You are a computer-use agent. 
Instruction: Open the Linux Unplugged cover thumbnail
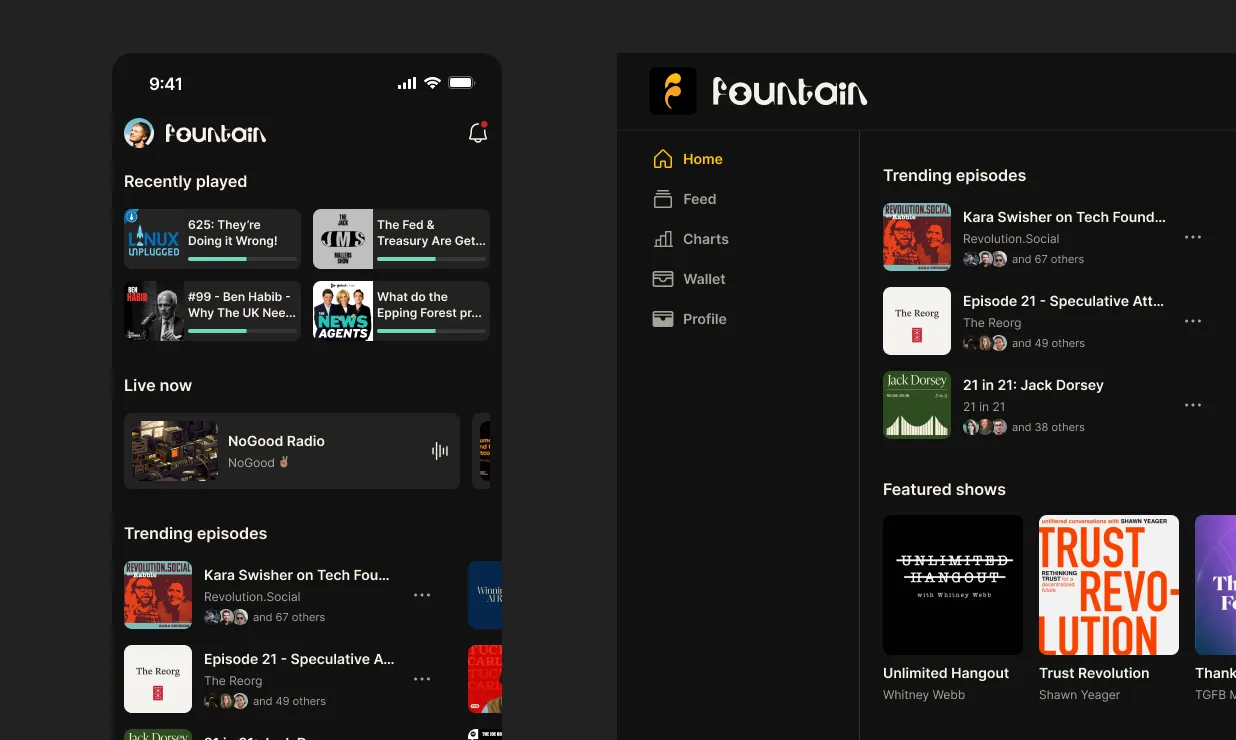point(153,239)
